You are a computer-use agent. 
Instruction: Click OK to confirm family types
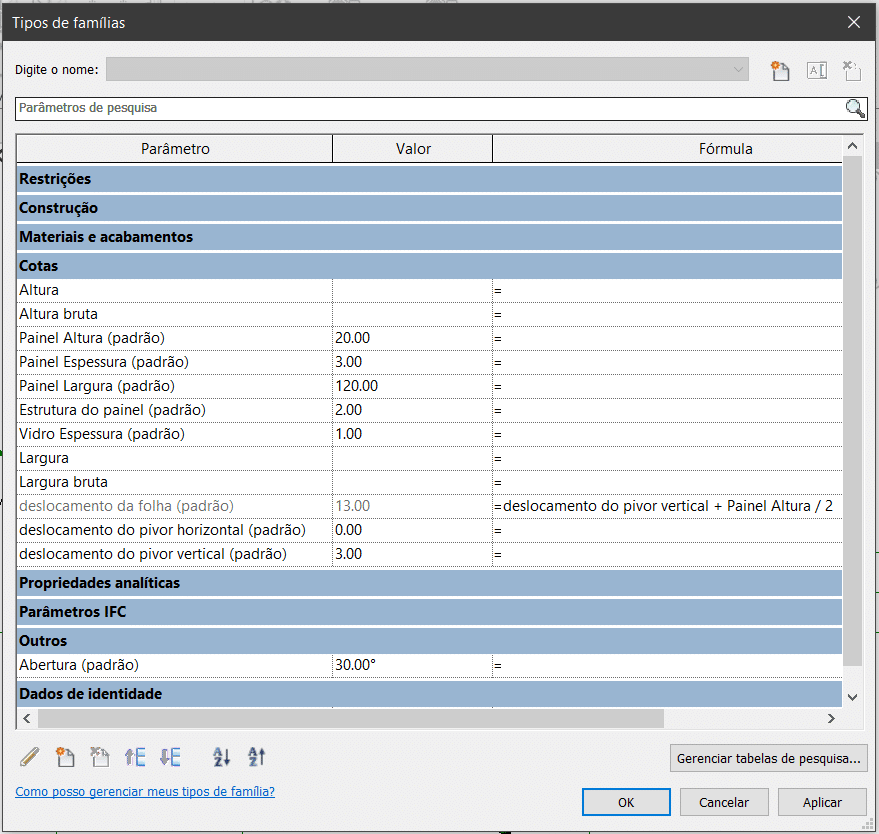coord(626,802)
